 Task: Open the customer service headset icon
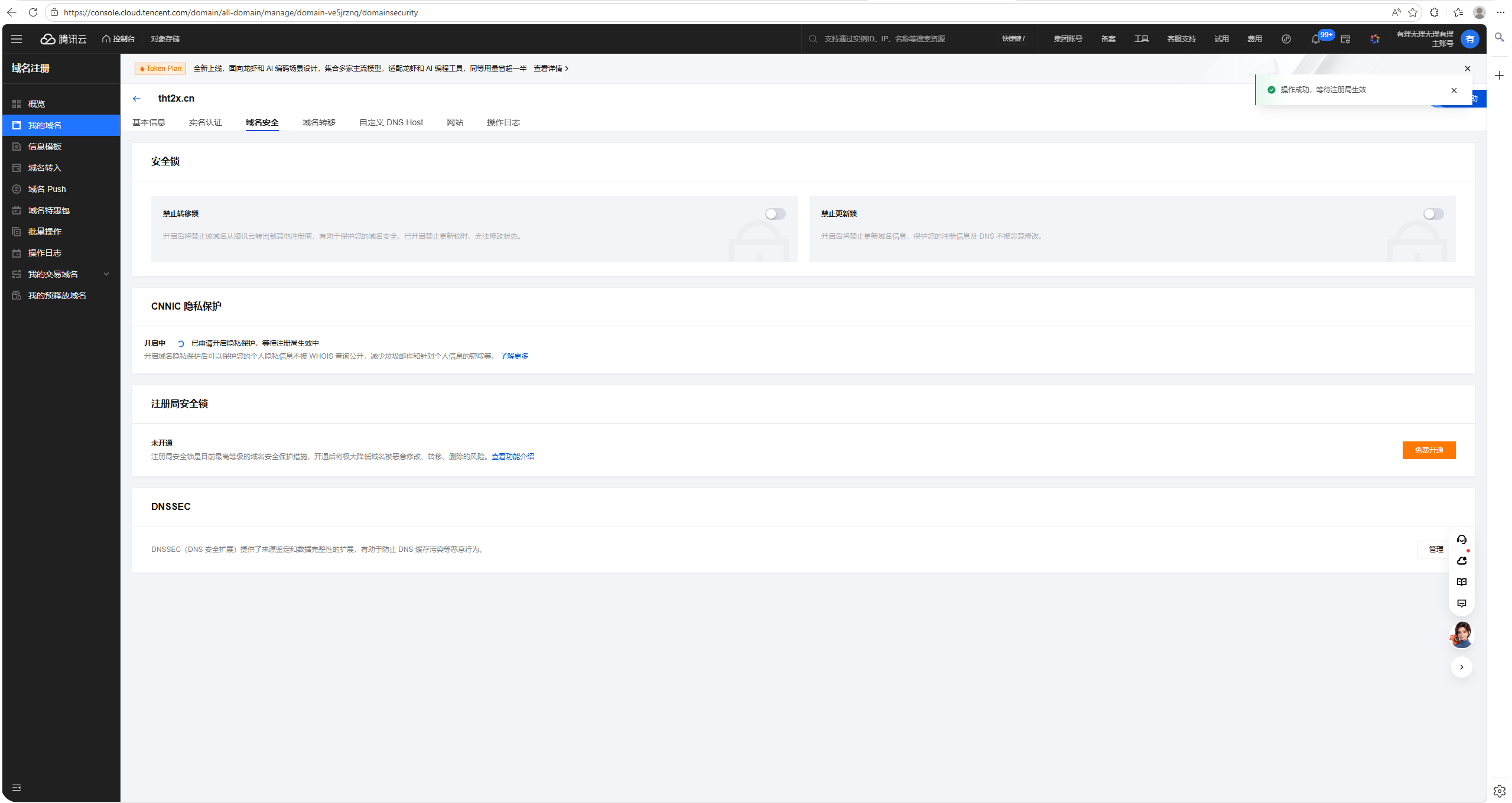[1462, 539]
